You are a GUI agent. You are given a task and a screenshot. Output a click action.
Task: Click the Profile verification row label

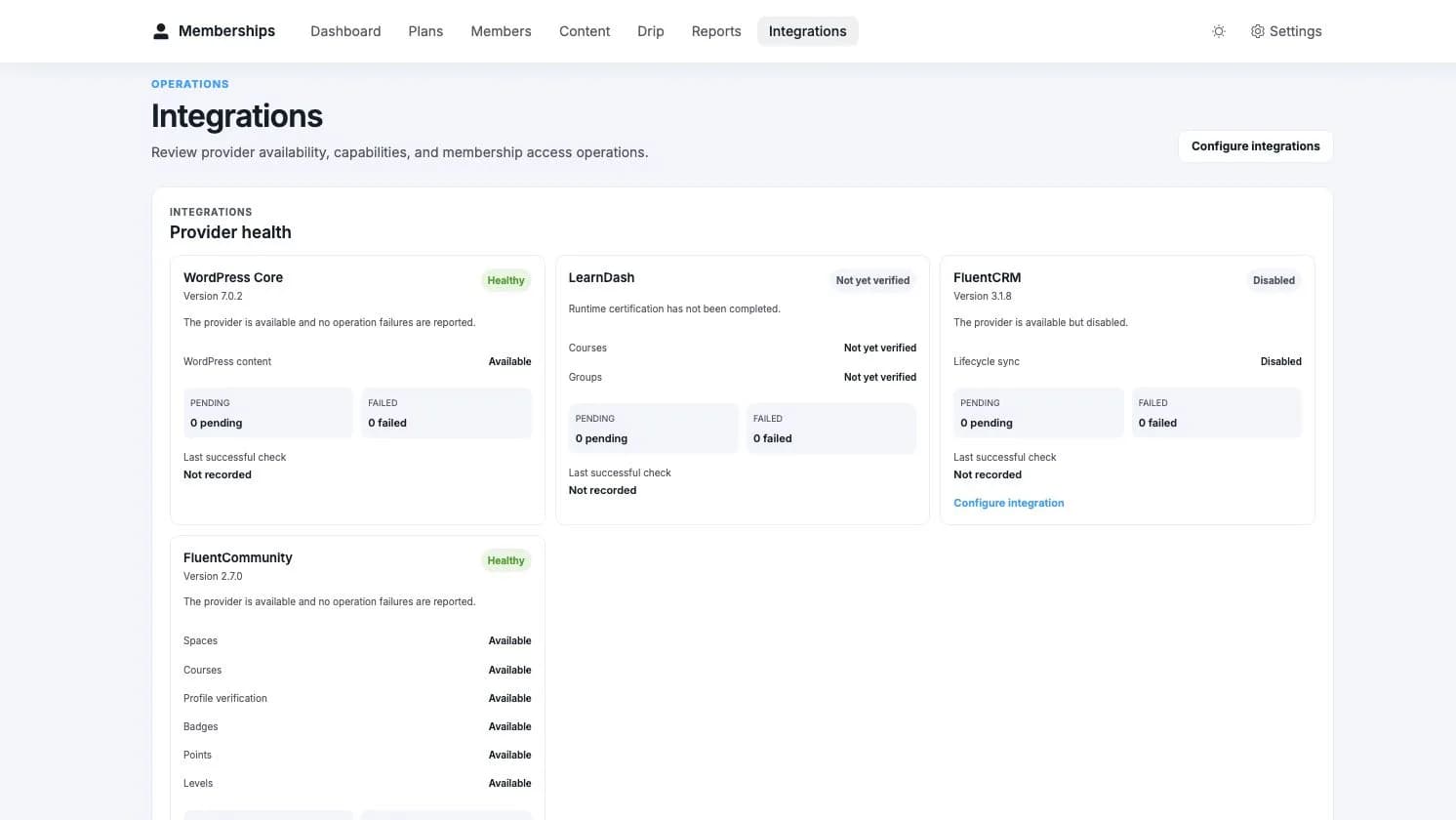click(225, 698)
